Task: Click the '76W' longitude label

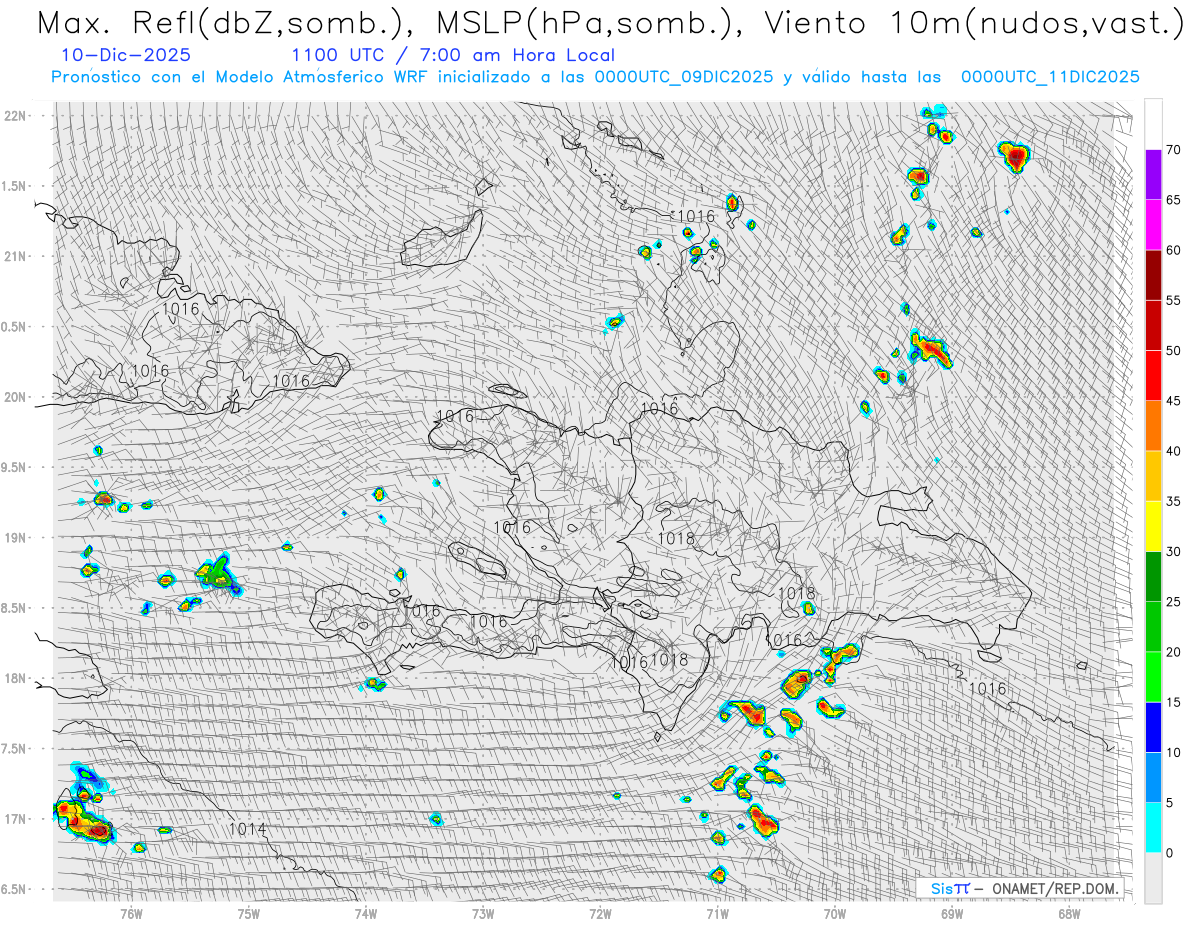Action: [x=131, y=912]
